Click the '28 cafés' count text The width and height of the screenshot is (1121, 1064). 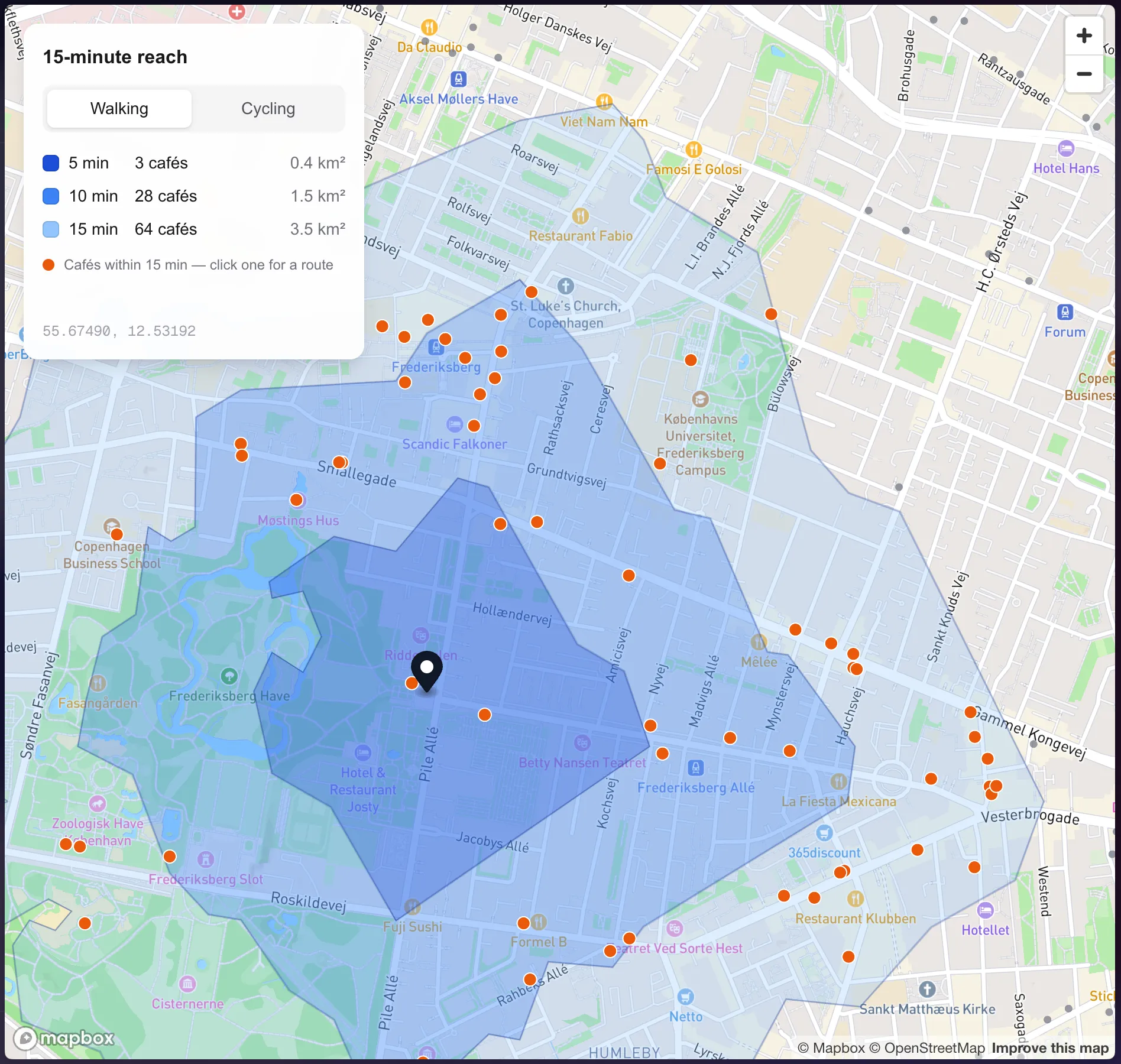click(x=166, y=196)
